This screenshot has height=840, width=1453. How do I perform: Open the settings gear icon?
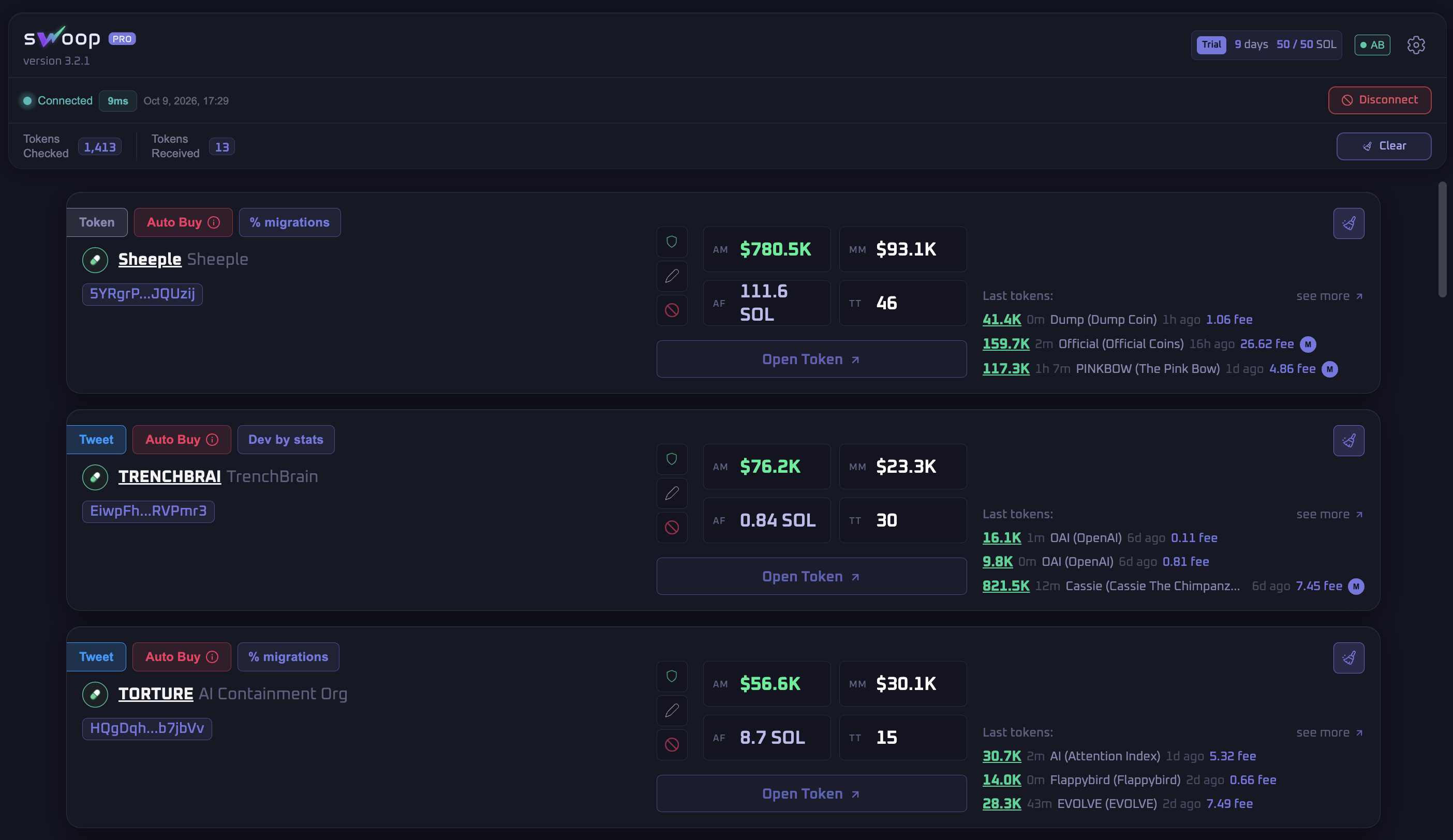(1416, 45)
